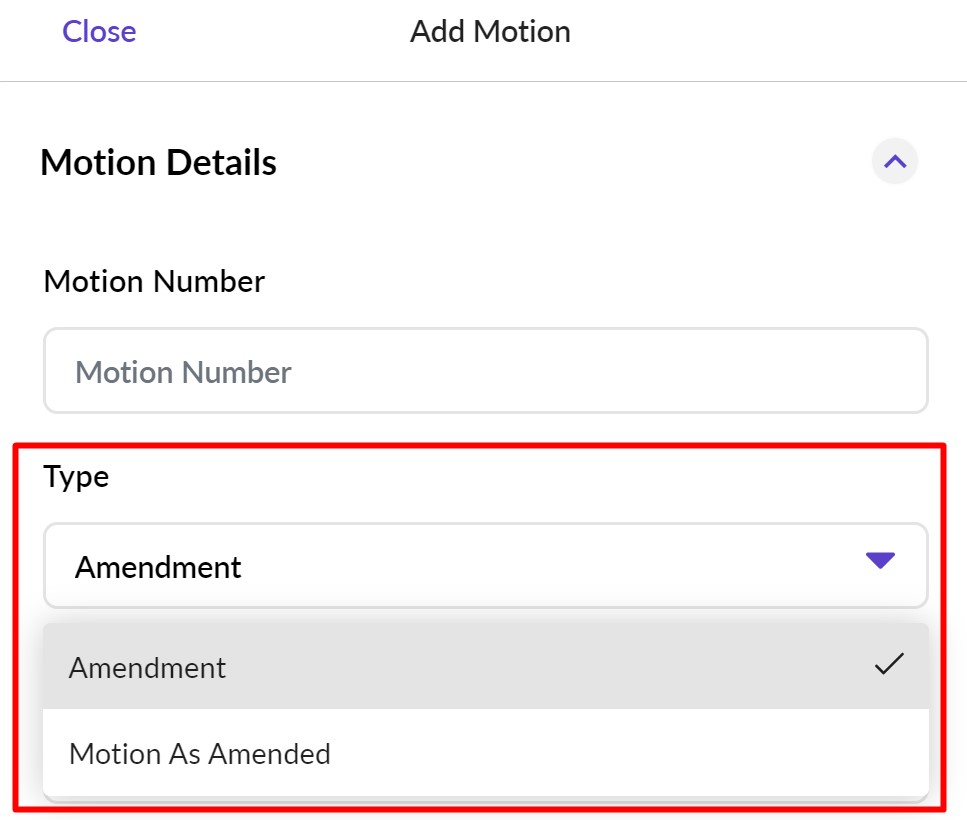Click the purple Type dropdown arrow
The width and height of the screenshot is (967, 820).
tap(880, 561)
